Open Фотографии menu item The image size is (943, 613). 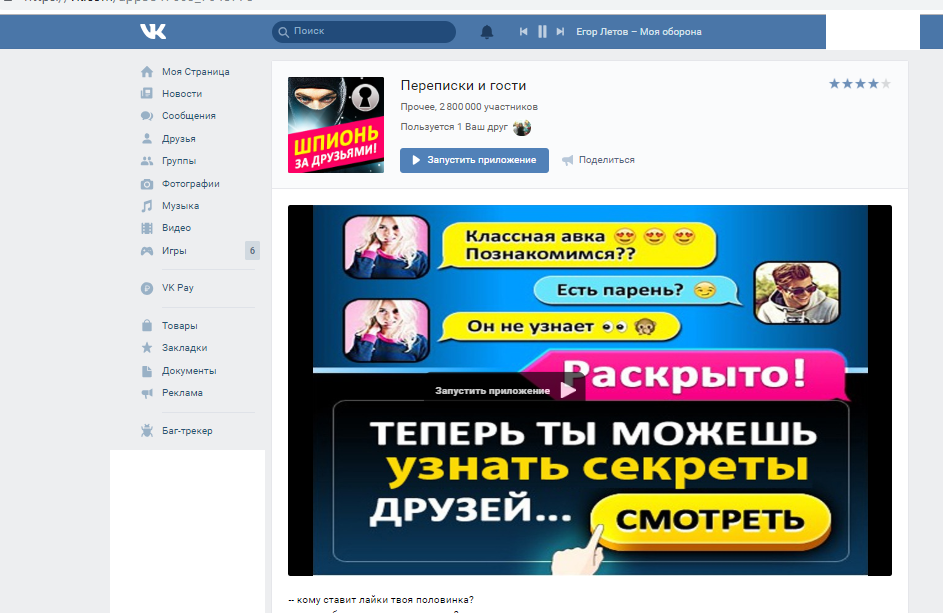(x=191, y=183)
